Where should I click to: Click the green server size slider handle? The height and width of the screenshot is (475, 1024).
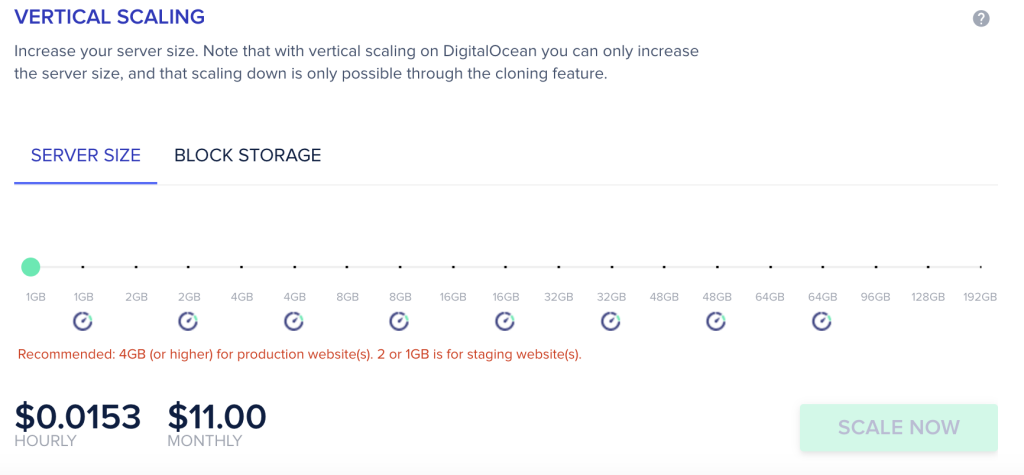point(31,267)
